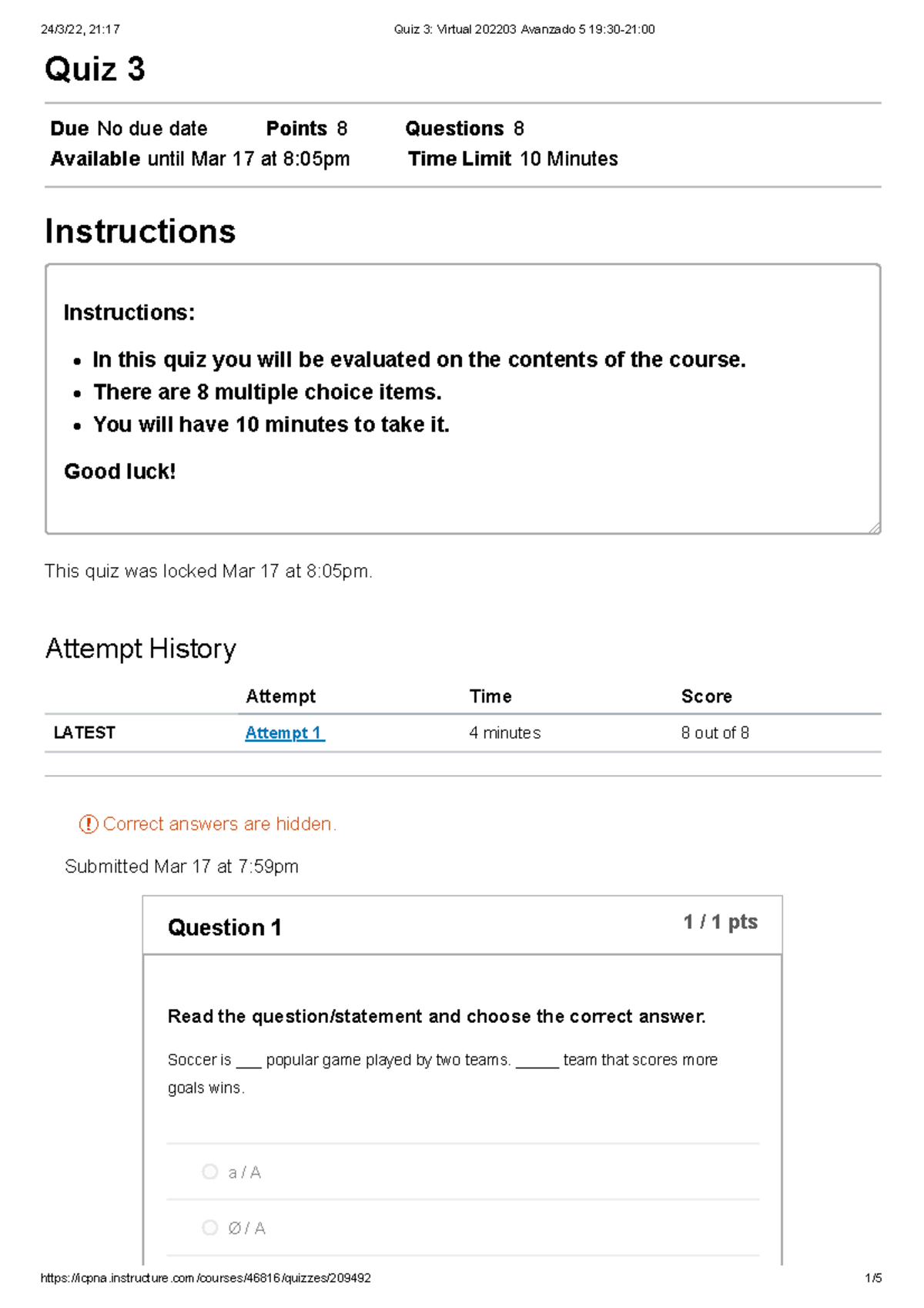This screenshot has height=1308, width=924.
Task: Click the 'Good luck!' text in the instructions
Action: (x=120, y=471)
